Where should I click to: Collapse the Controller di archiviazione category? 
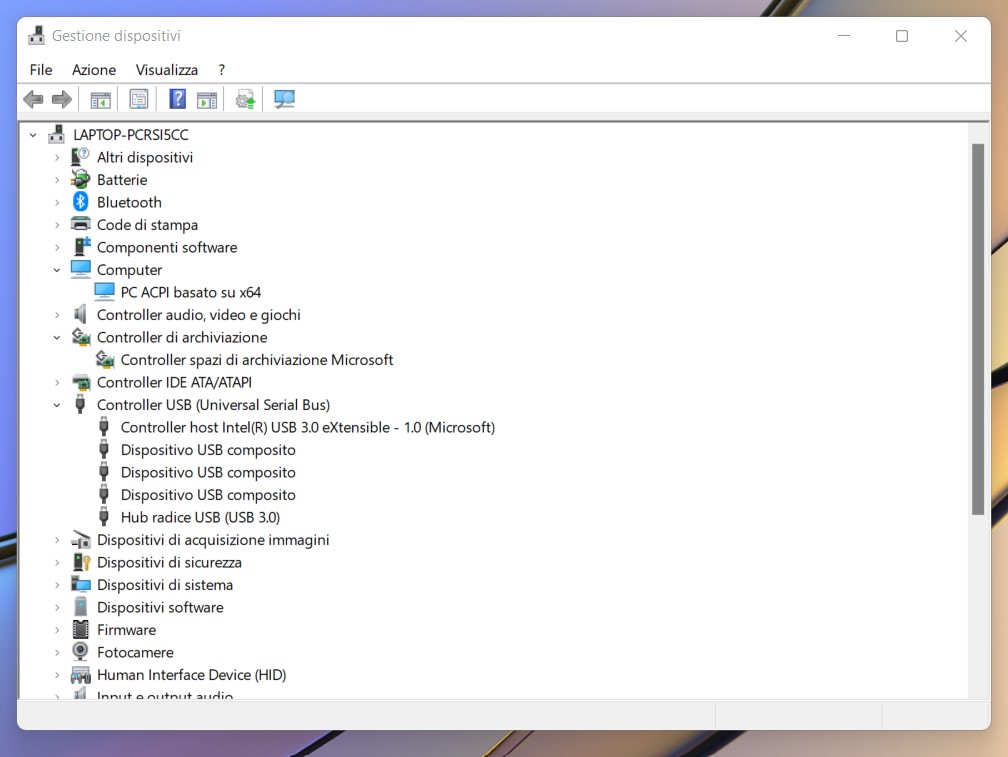point(57,337)
